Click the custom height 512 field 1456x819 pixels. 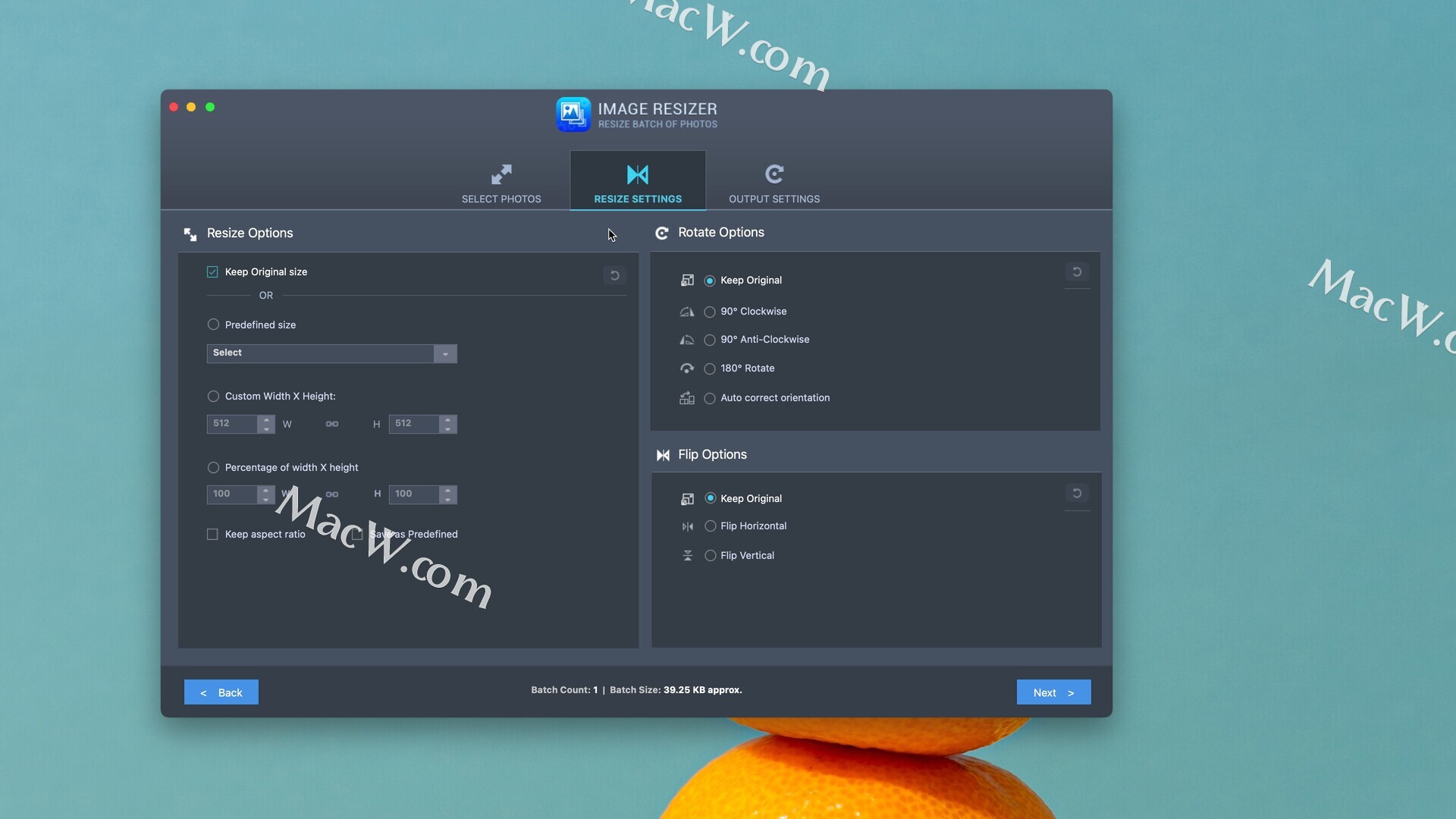tap(414, 424)
